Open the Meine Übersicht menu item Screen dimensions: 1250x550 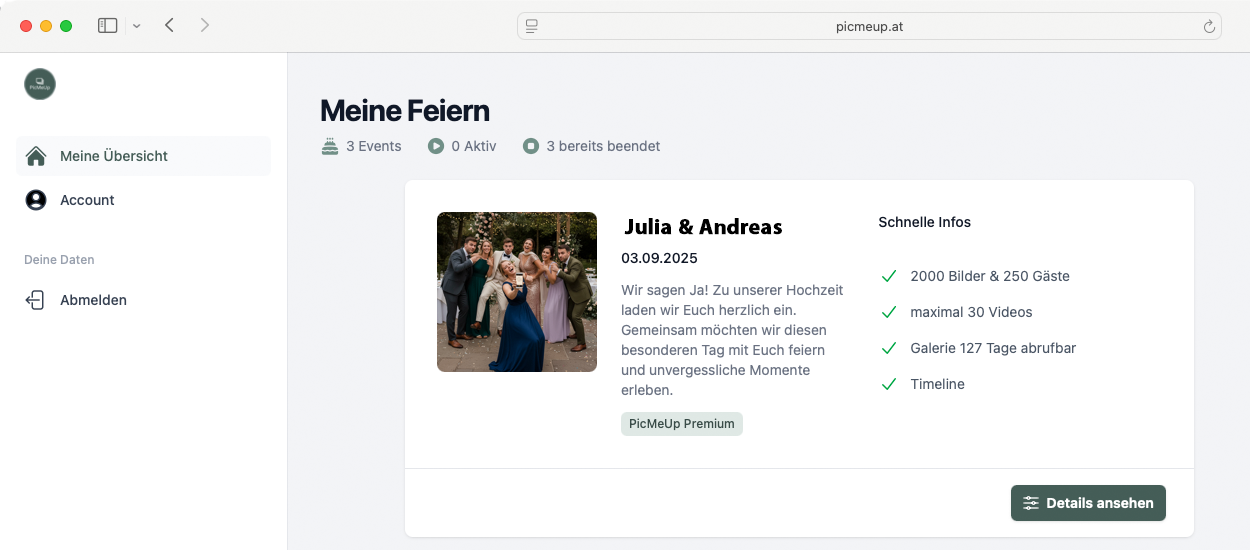[x=114, y=156]
